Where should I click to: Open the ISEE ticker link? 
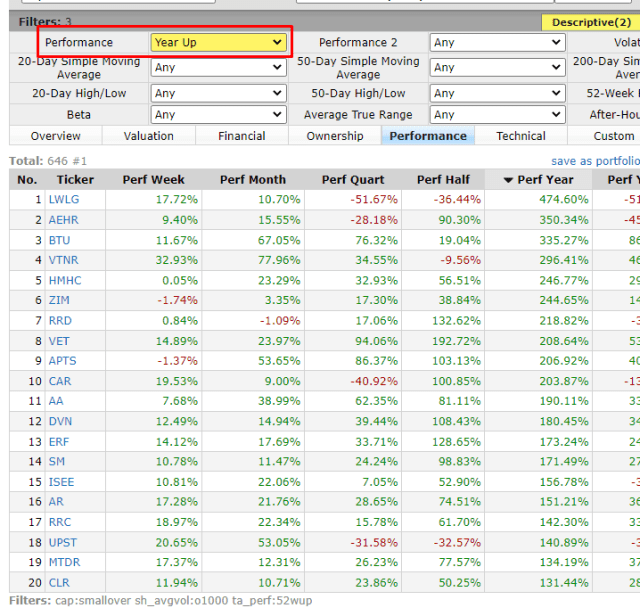[x=61, y=482]
